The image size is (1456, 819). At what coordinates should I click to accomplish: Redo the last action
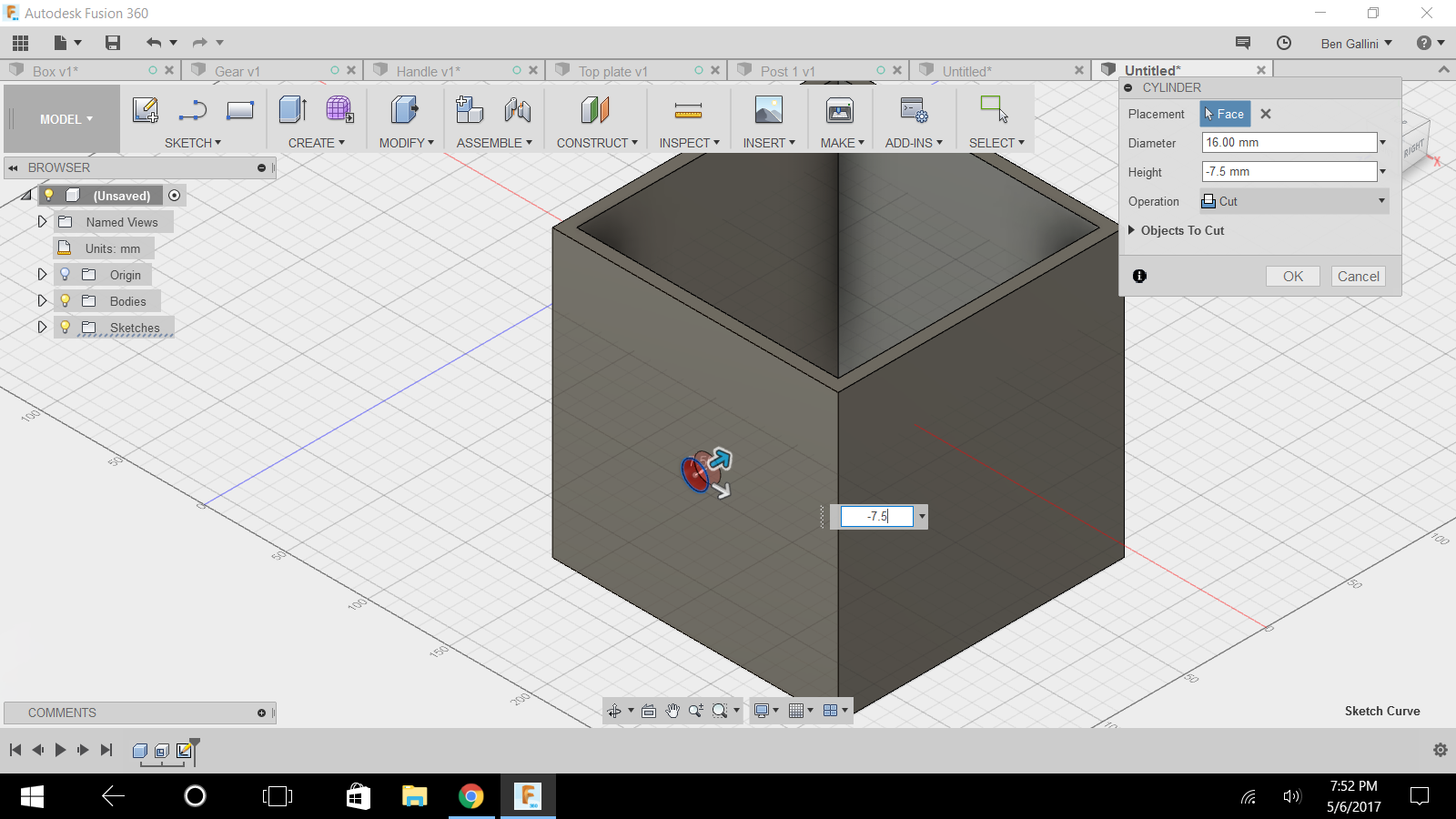200,43
